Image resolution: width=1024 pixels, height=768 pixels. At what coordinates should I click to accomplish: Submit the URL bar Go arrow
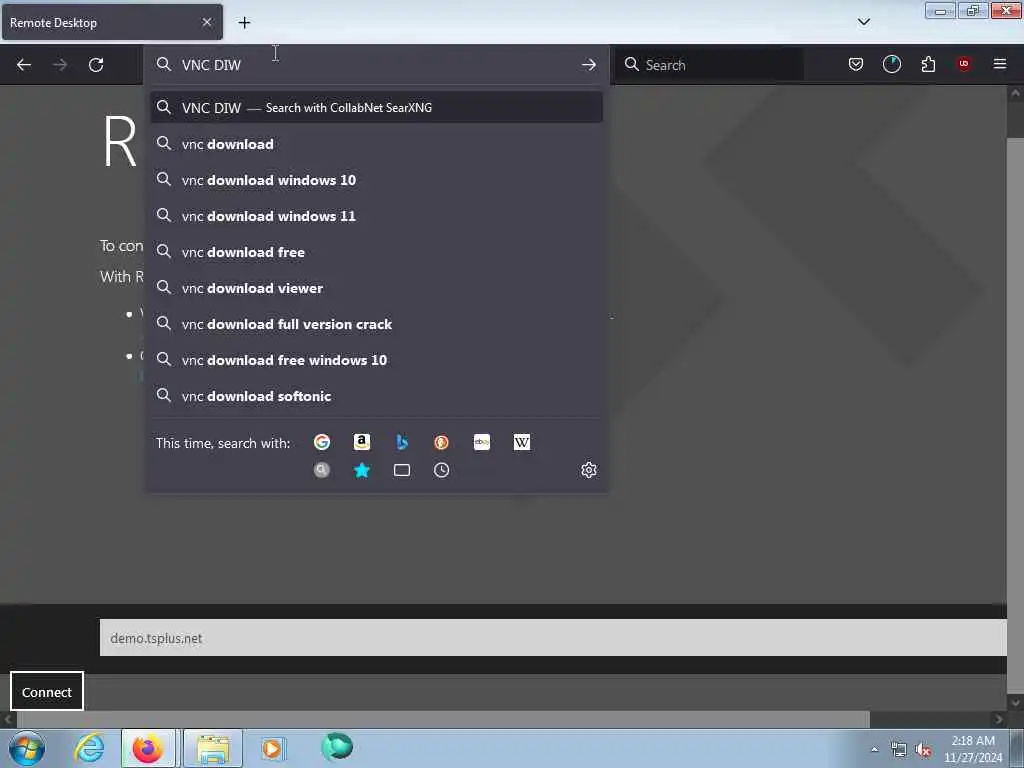tap(588, 65)
